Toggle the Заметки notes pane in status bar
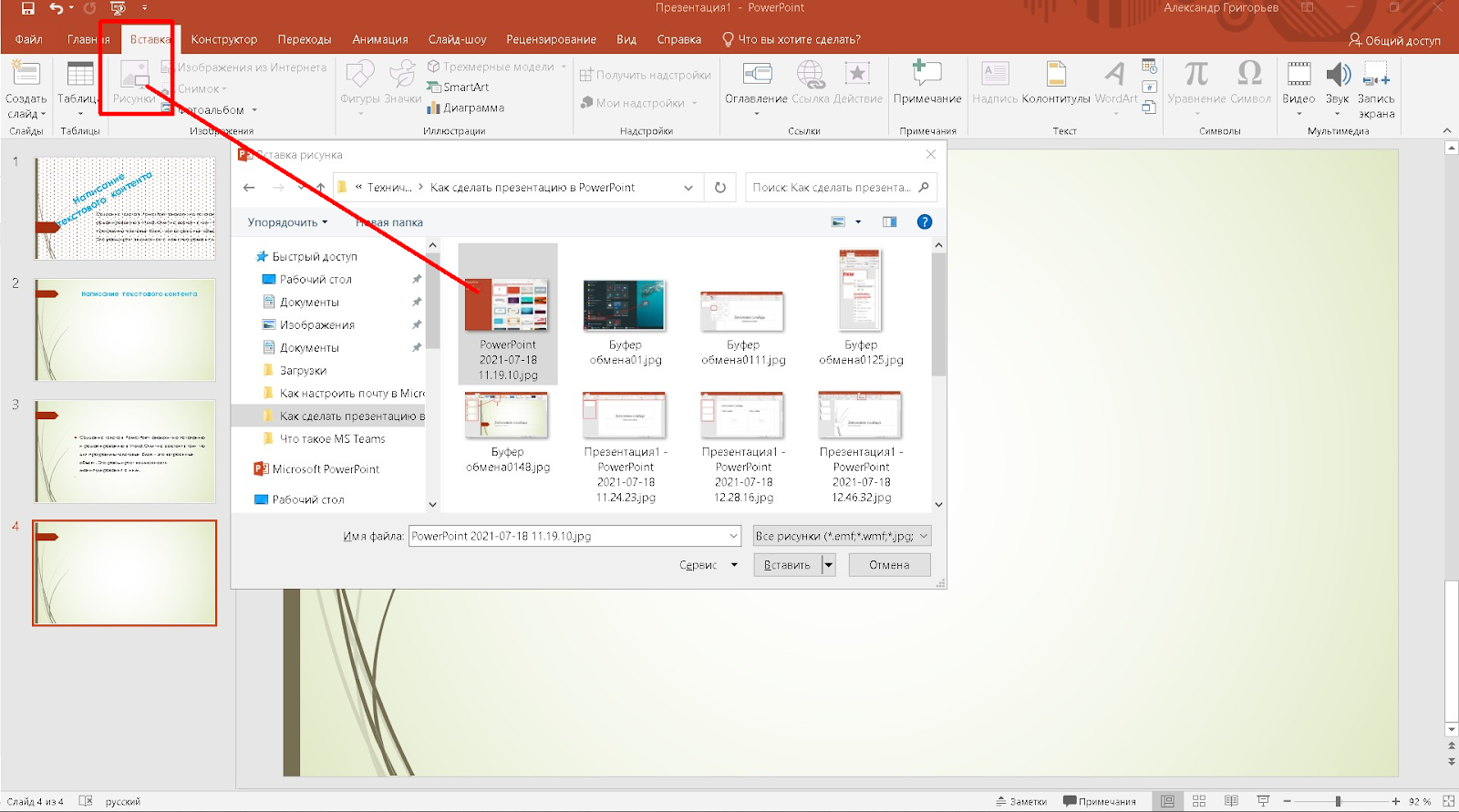The image size is (1459, 812). 1021,802
